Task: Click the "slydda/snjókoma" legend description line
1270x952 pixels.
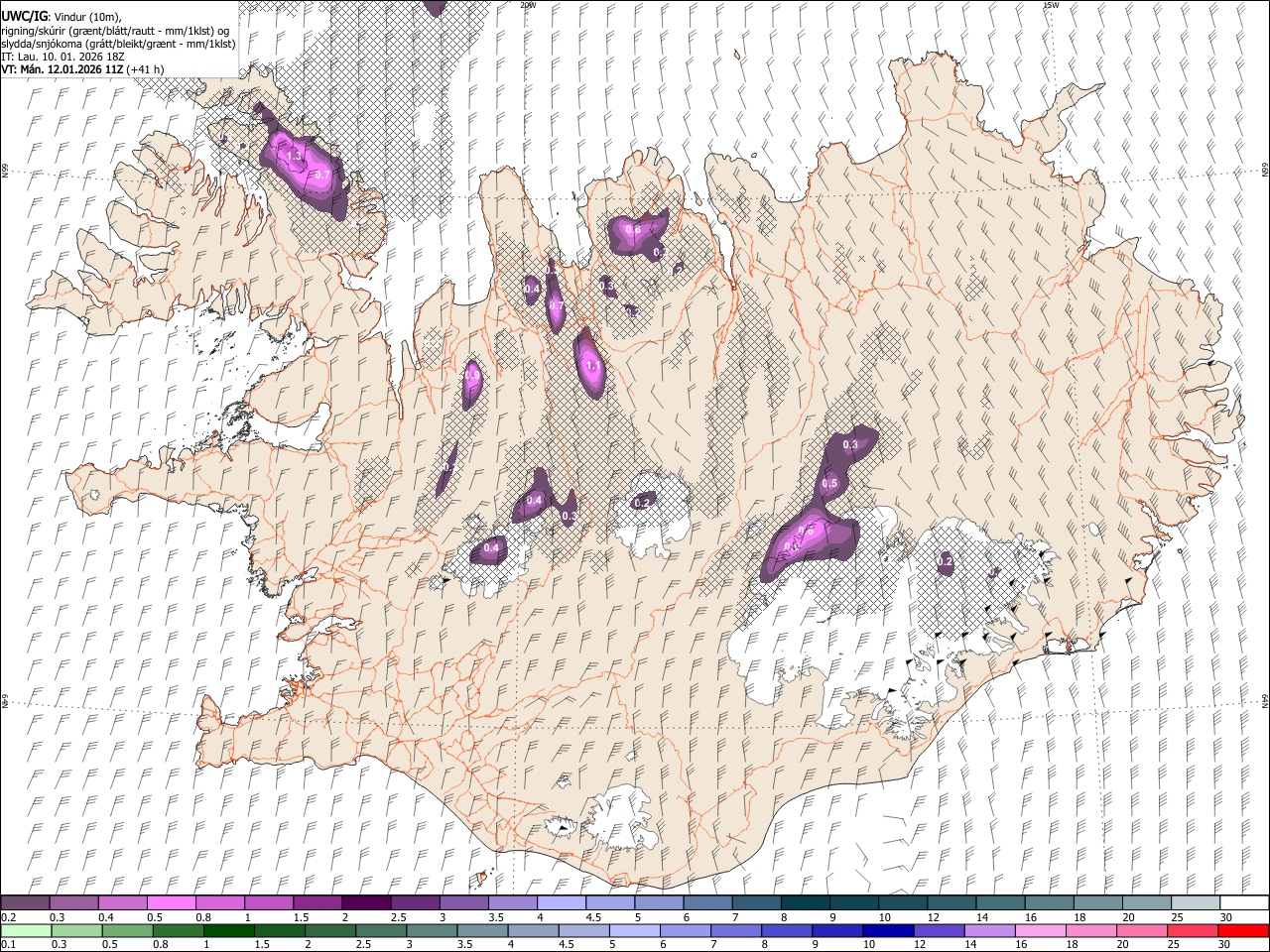Action: click(118, 44)
